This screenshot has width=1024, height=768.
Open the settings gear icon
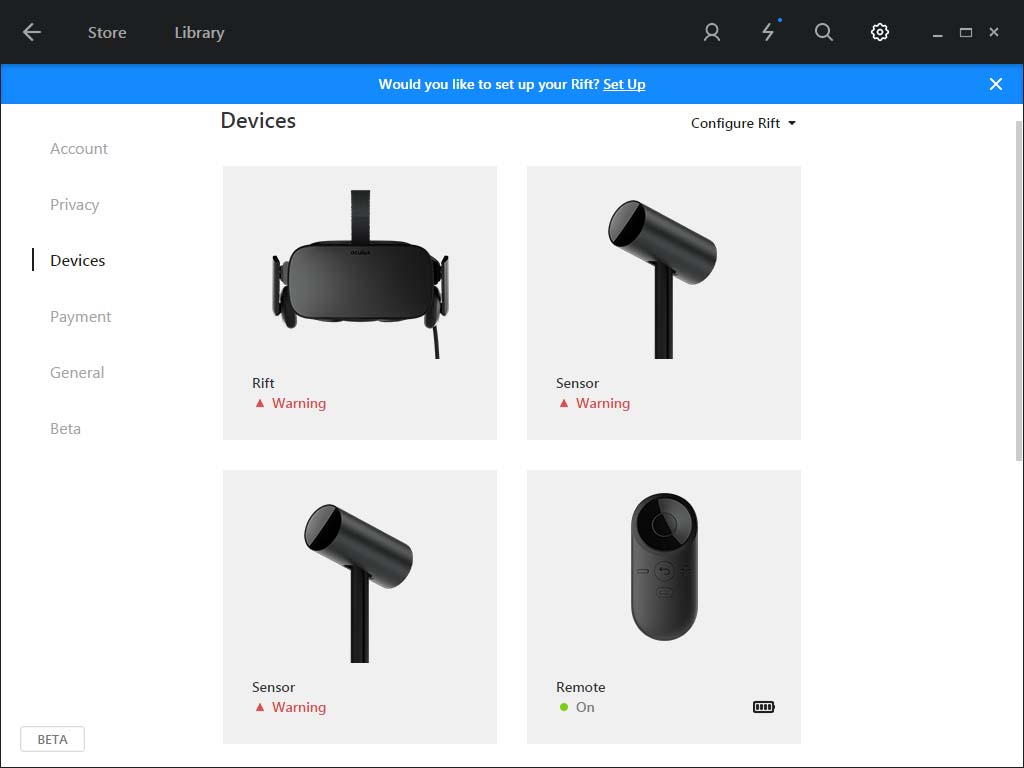coord(880,32)
